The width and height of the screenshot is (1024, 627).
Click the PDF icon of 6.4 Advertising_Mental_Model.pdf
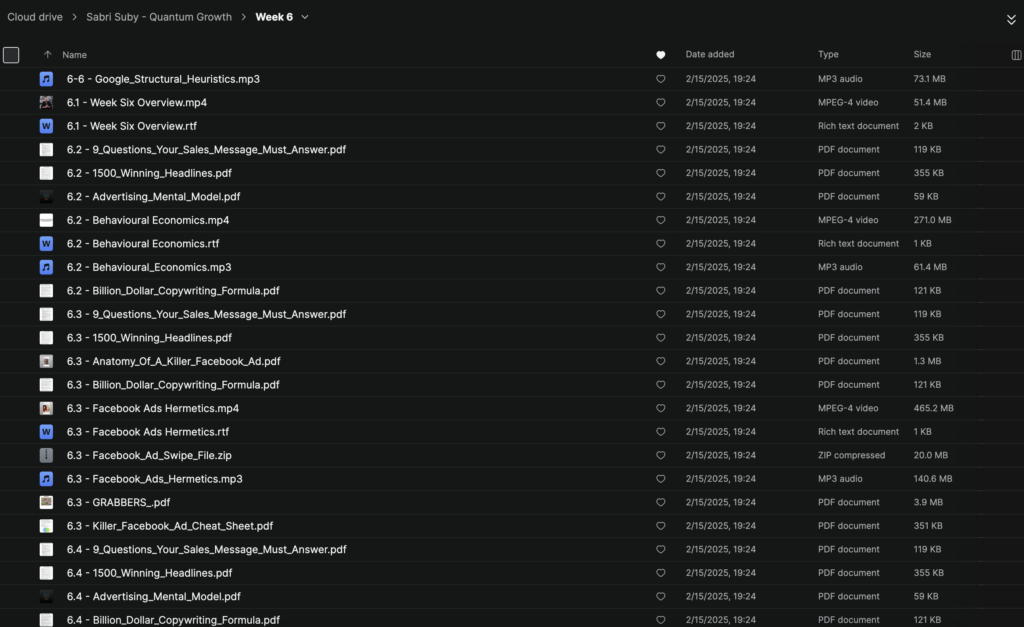(x=46, y=596)
